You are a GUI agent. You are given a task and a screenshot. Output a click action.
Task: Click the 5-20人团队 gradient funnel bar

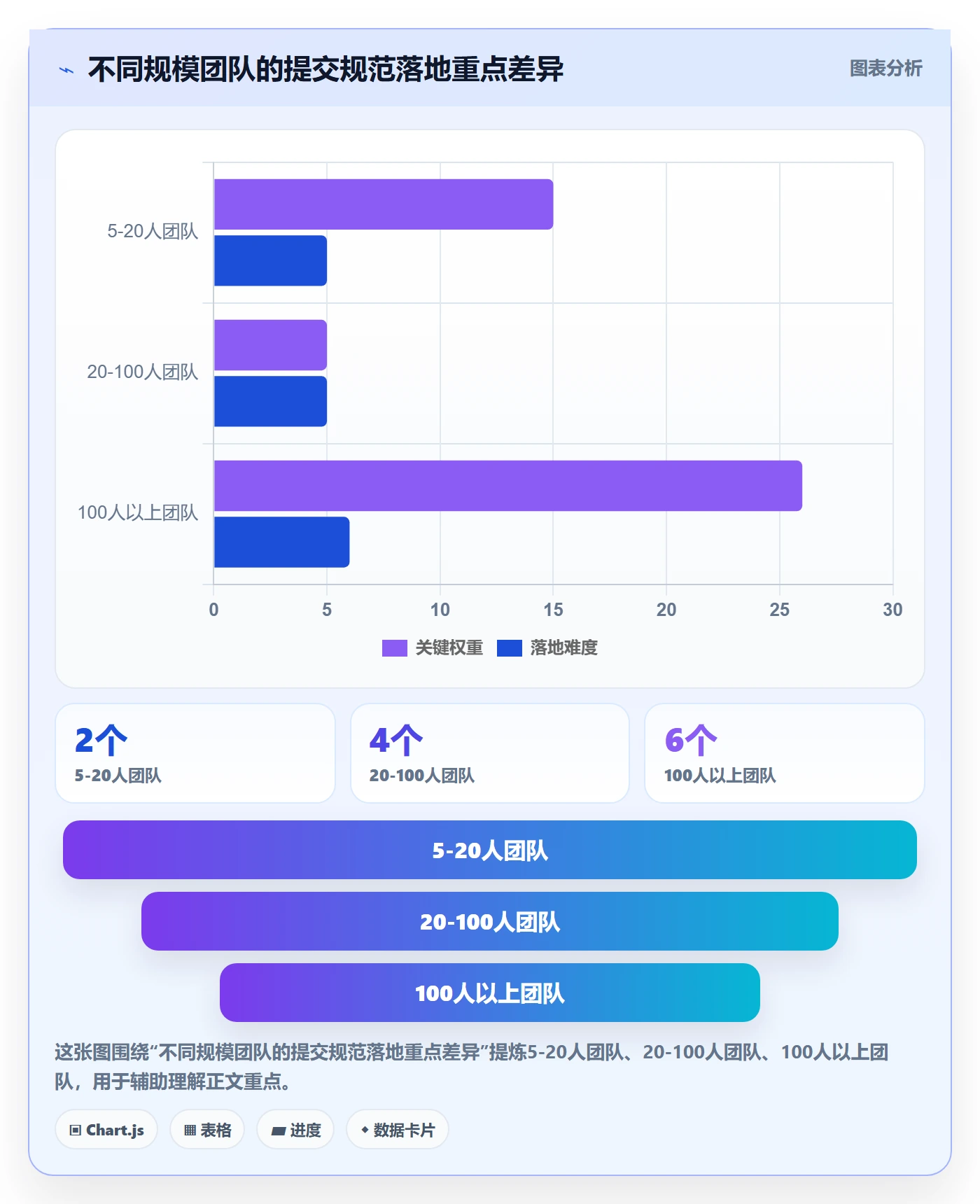tap(490, 850)
